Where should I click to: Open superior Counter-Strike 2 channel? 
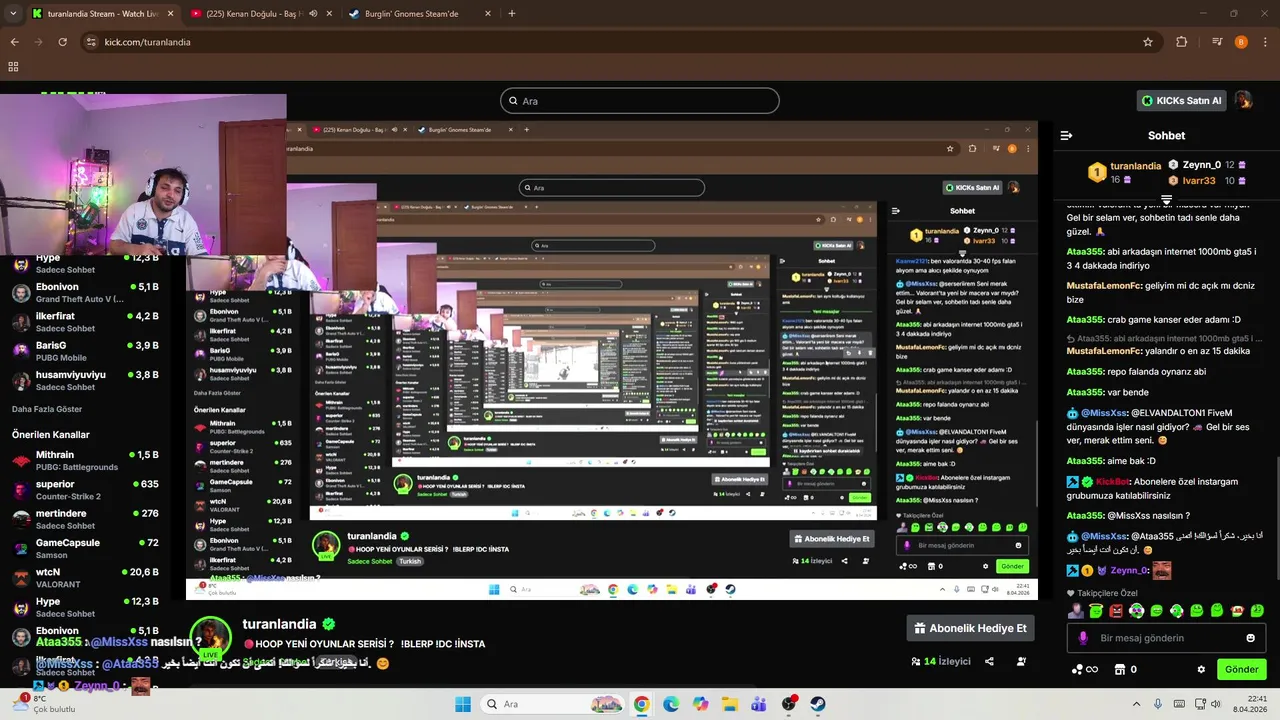pyautogui.click(x=85, y=490)
